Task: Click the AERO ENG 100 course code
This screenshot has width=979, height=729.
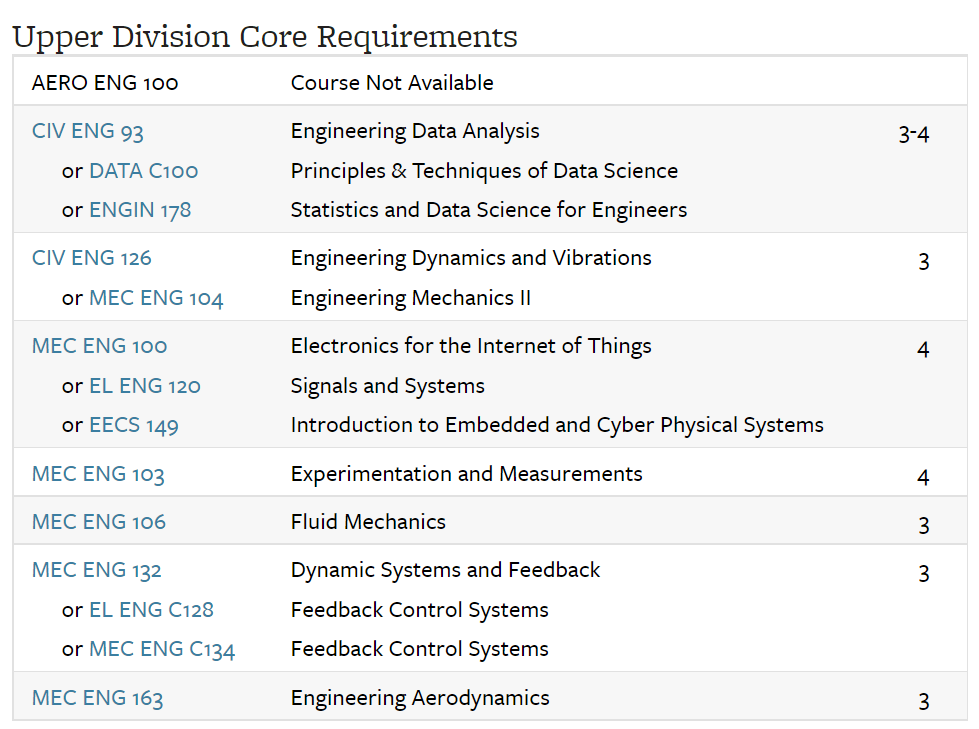Action: click(105, 82)
